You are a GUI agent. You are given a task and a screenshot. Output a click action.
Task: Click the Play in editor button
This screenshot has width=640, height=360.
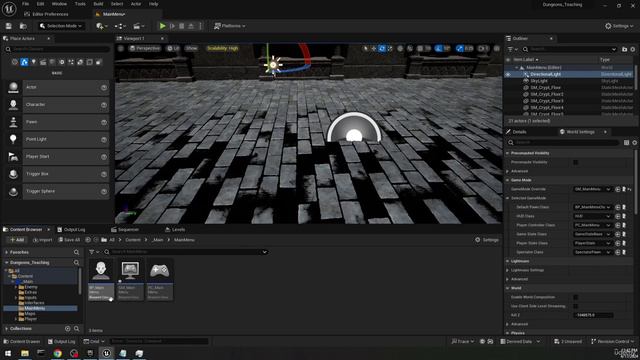point(162,26)
